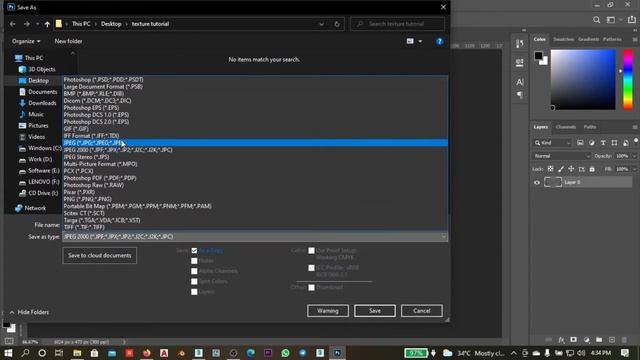Pick a color in the color field square

click(583, 80)
